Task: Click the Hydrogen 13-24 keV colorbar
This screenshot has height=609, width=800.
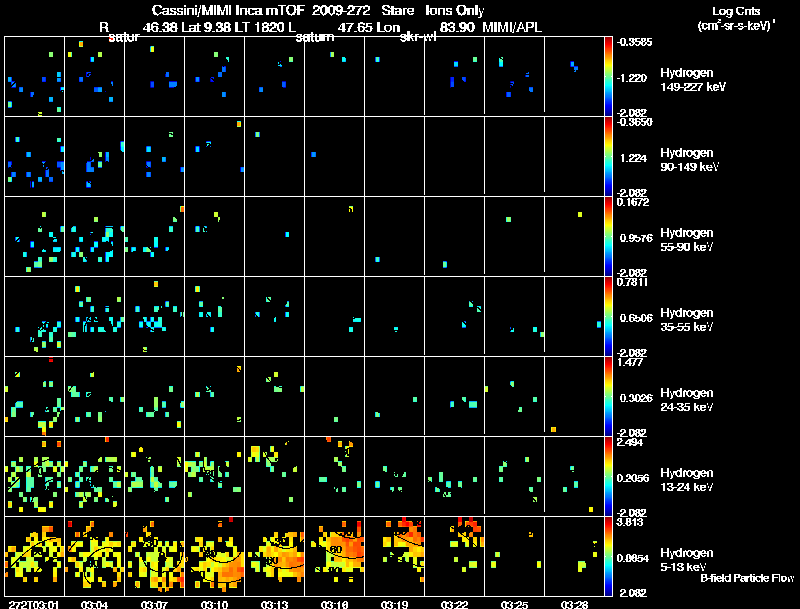Action: [x=608, y=476]
